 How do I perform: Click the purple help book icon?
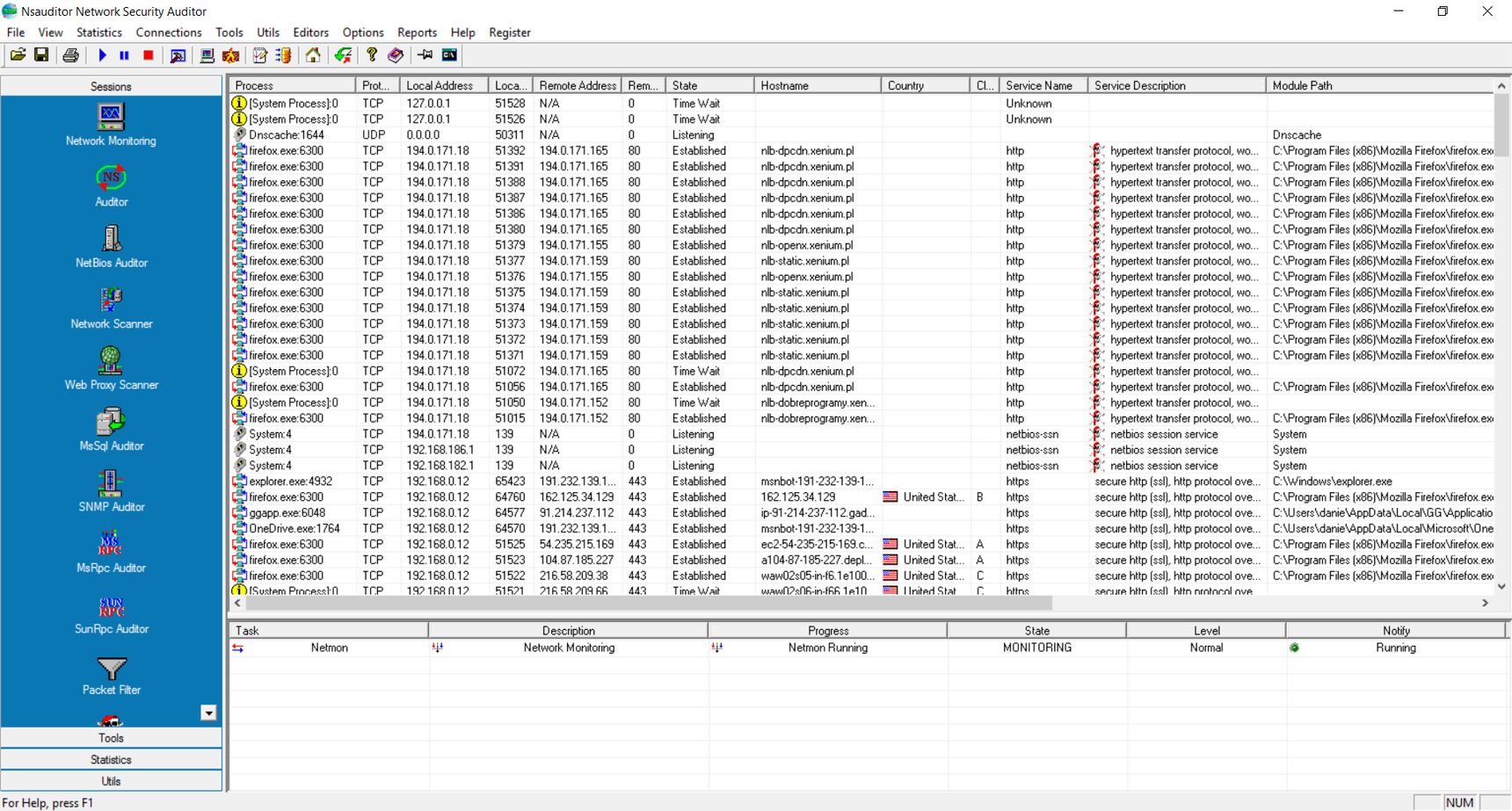pos(396,55)
